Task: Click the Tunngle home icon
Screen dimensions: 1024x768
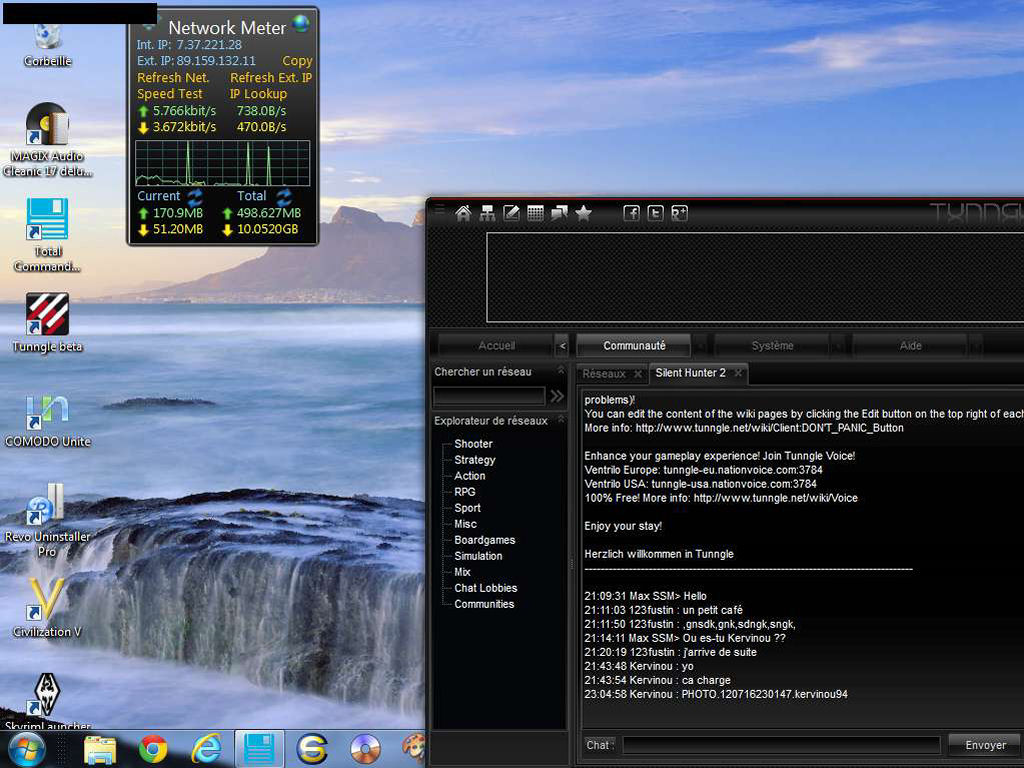Action: click(463, 214)
